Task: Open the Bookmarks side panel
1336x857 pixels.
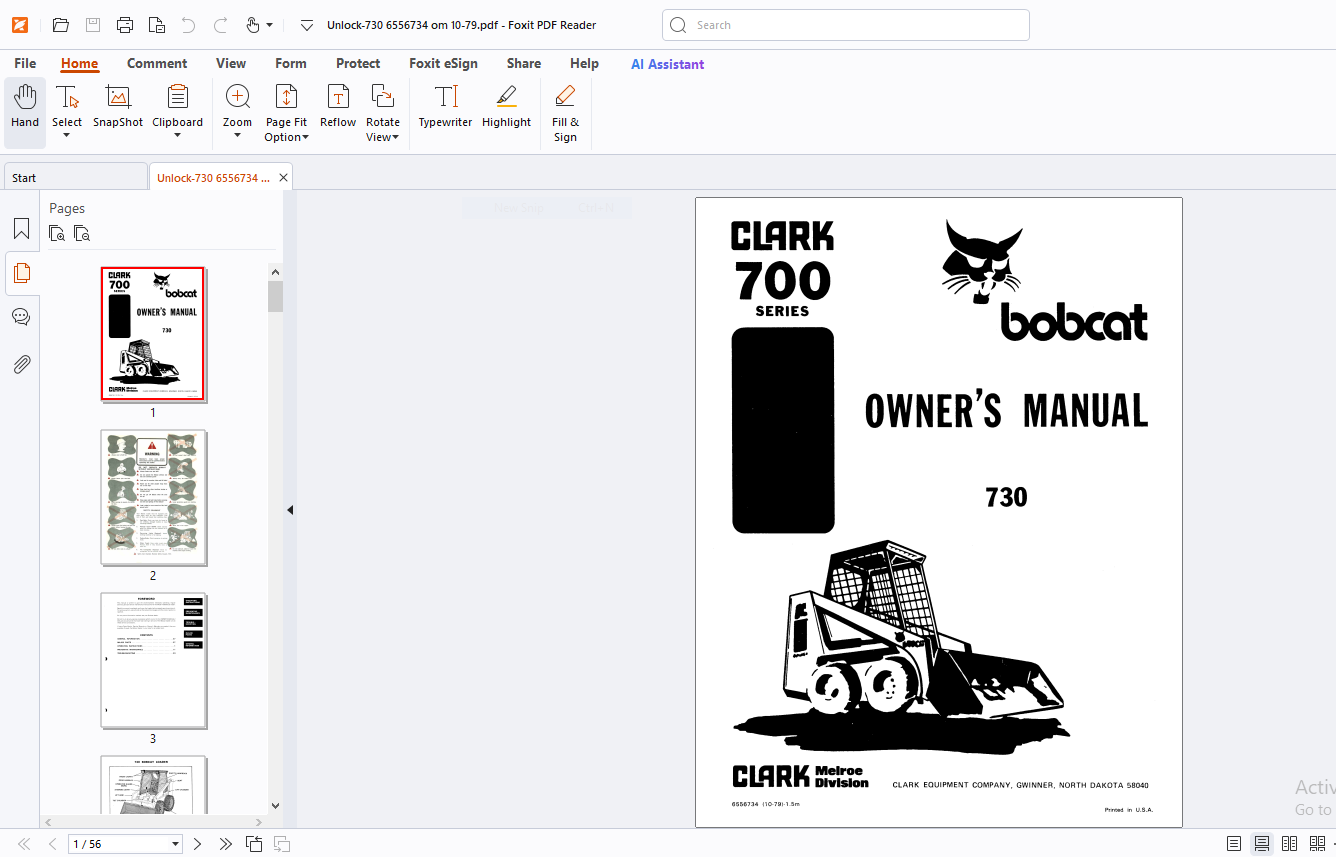Action: [21, 229]
